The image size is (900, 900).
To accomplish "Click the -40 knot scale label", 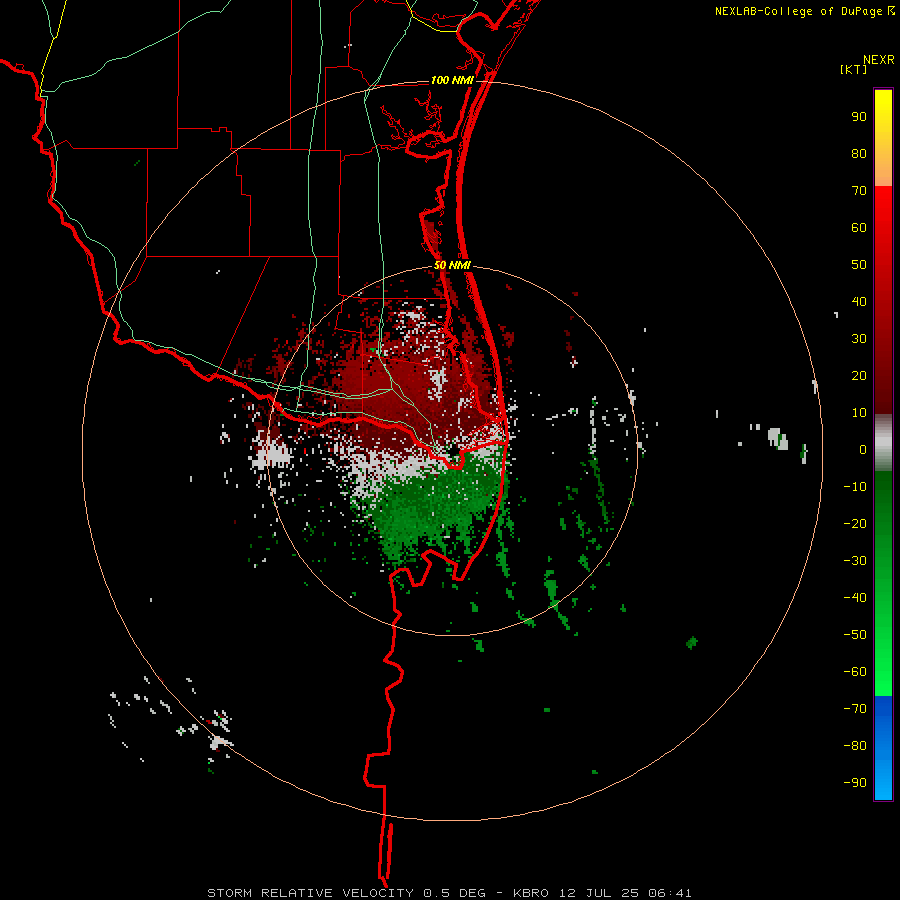I will pyautogui.click(x=855, y=598).
